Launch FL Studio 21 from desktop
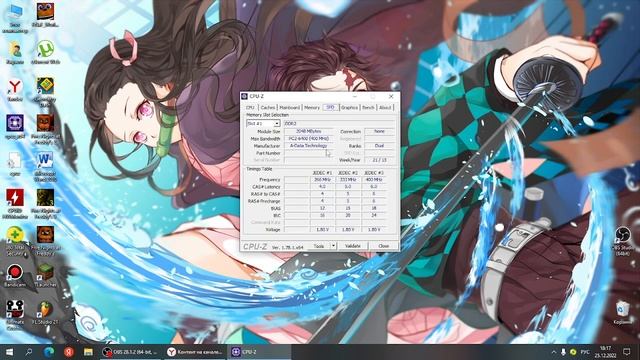Viewport: 640px width, 360px height. click(x=45, y=312)
